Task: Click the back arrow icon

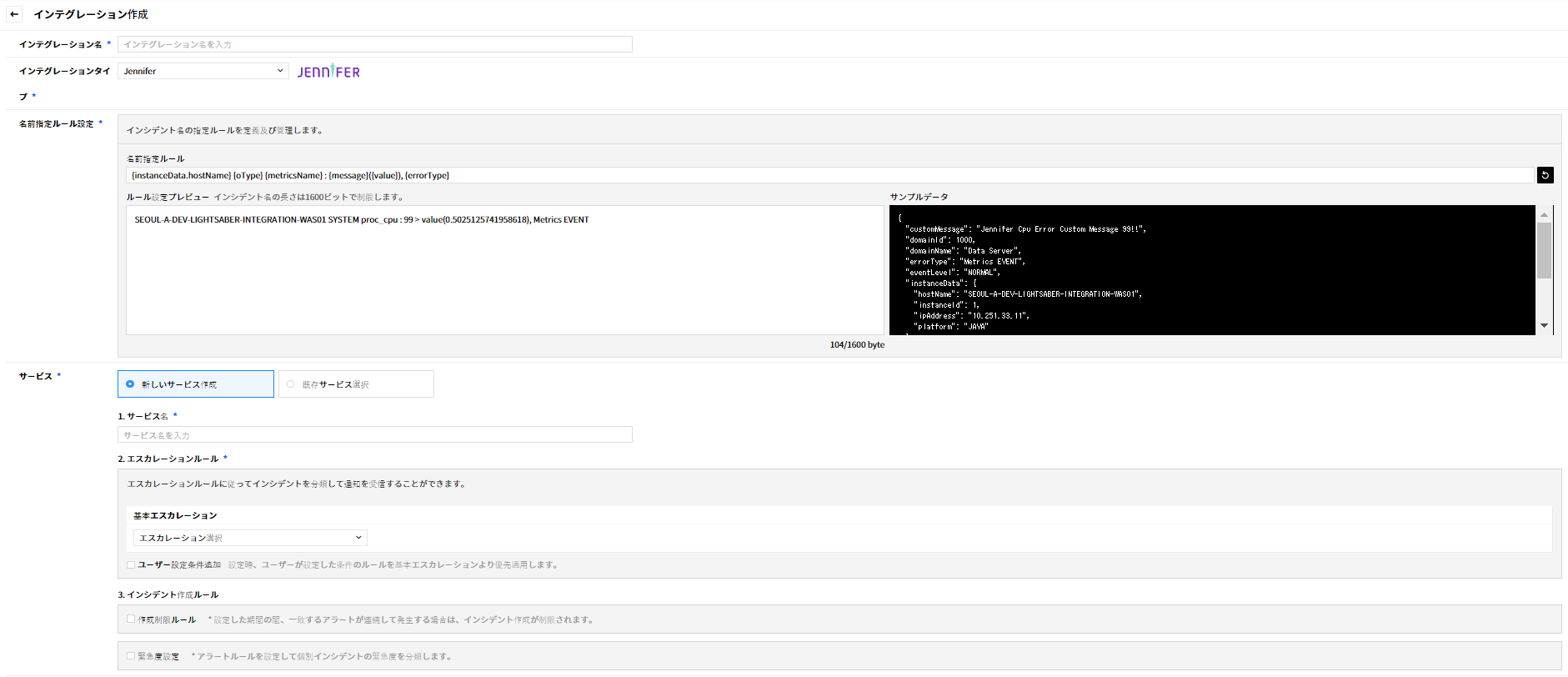Action: tap(14, 14)
